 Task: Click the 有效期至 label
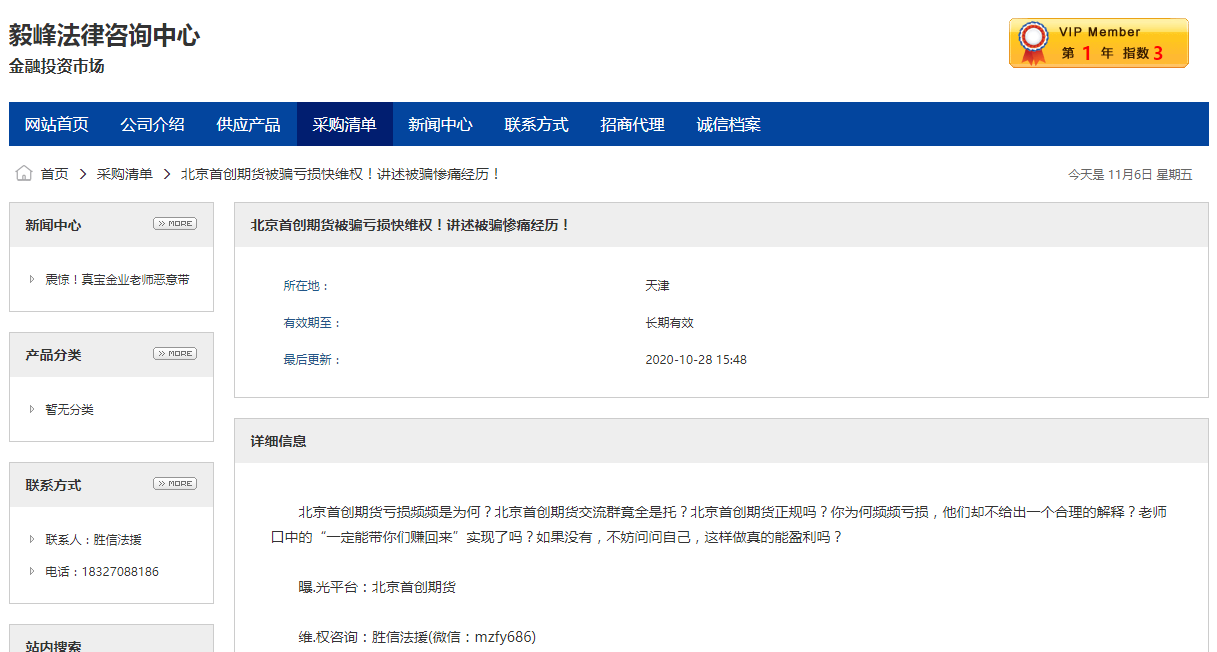tap(312, 323)
